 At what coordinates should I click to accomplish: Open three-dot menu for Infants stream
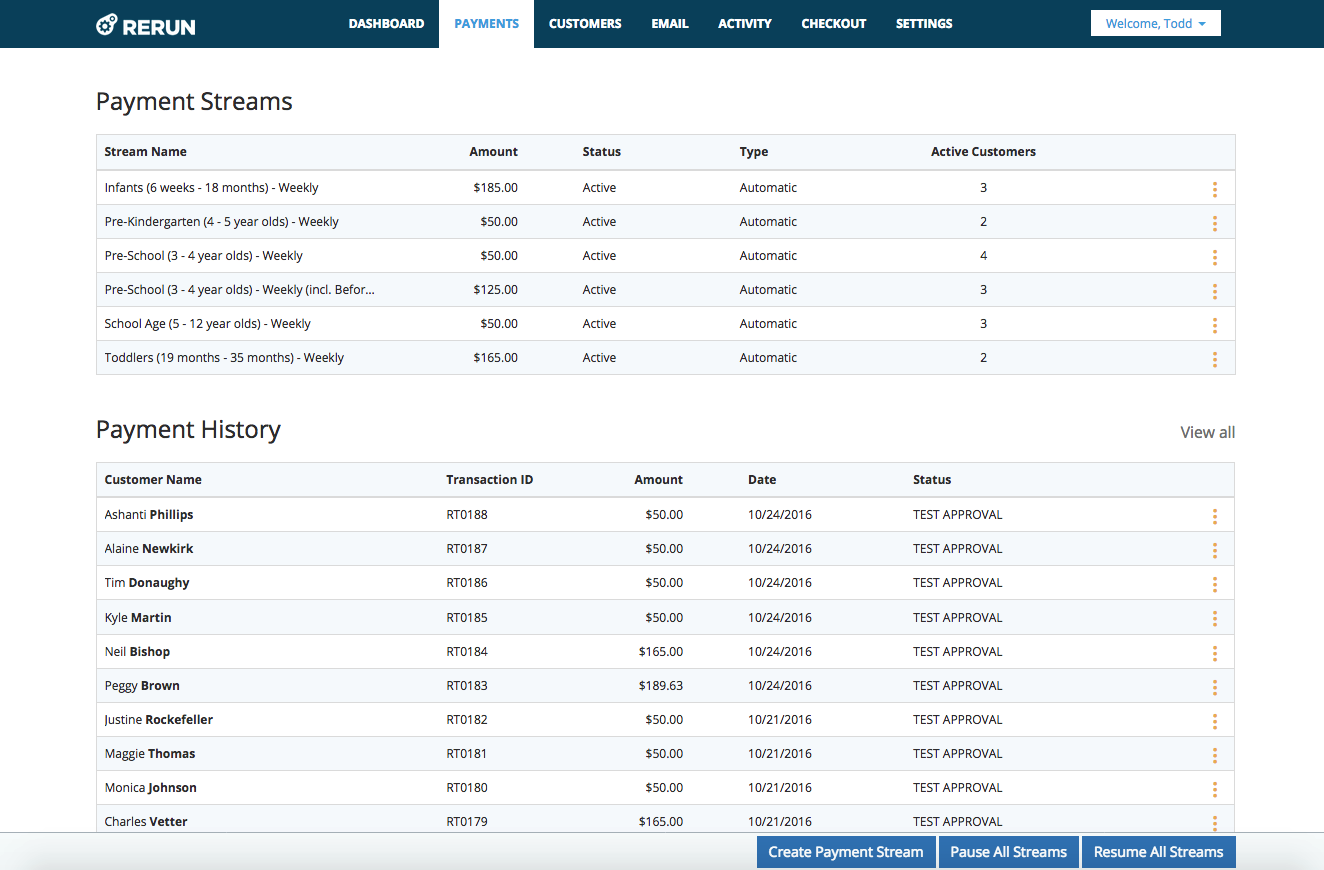tap(1214, 189)
